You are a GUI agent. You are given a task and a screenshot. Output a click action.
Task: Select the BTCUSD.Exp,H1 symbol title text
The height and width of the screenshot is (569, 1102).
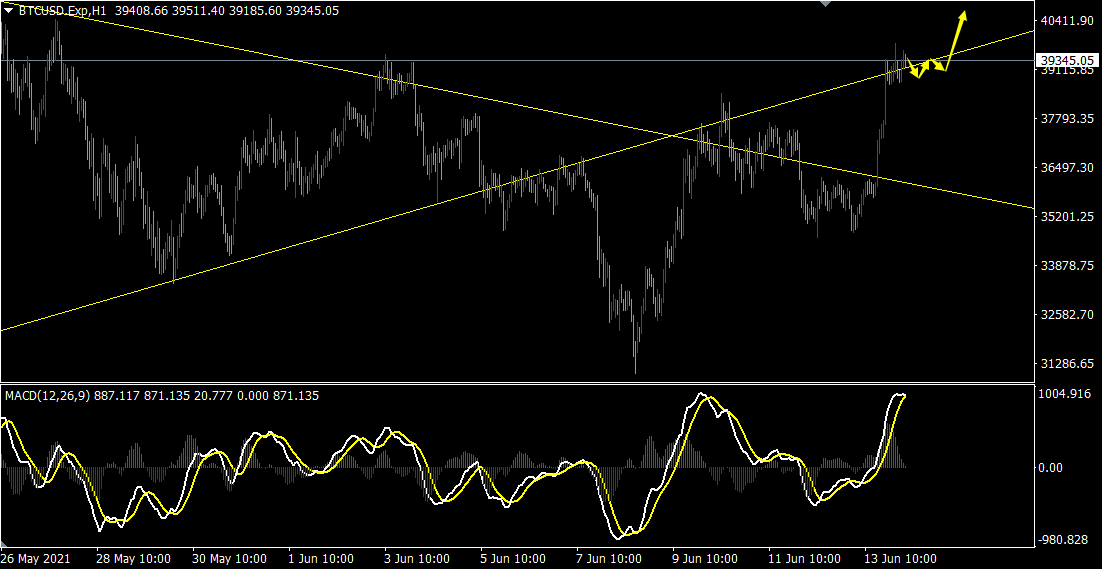[64, 11]
